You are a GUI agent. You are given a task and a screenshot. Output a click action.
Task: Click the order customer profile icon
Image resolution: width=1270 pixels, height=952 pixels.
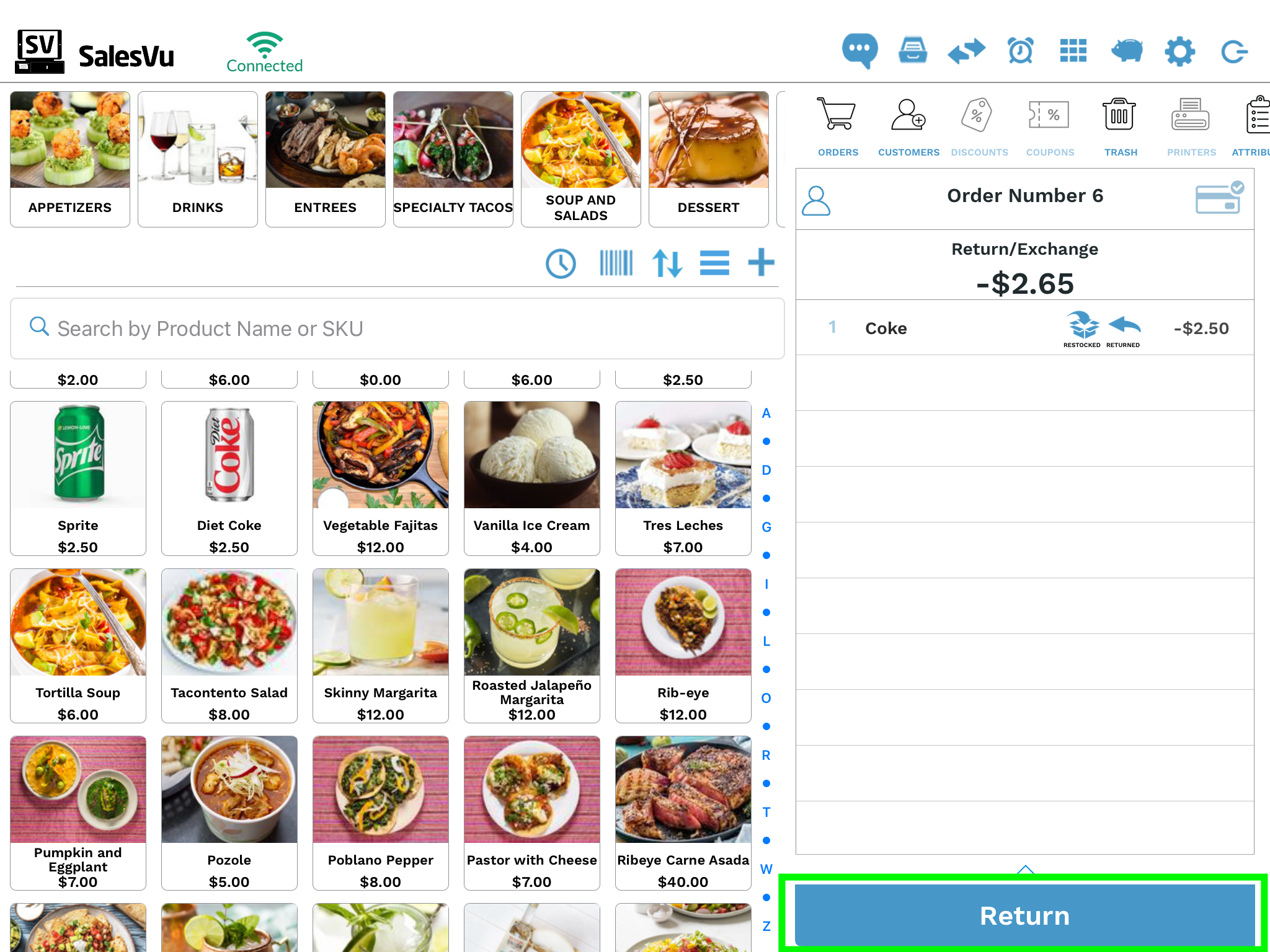point(816,201)
